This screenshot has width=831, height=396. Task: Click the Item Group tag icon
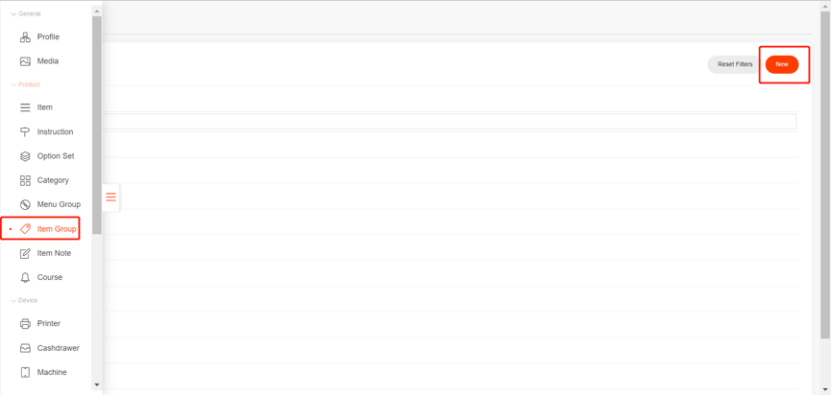25,229
